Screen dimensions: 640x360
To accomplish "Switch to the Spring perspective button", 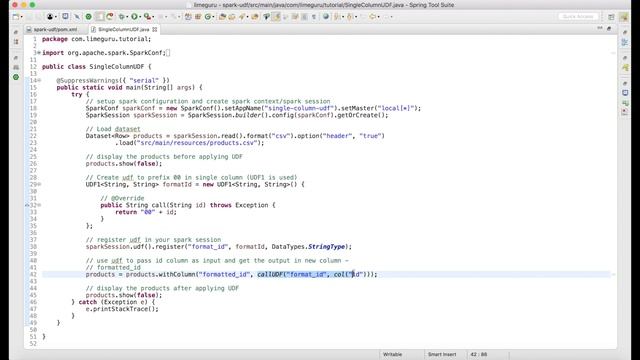I will pos(624,17).
